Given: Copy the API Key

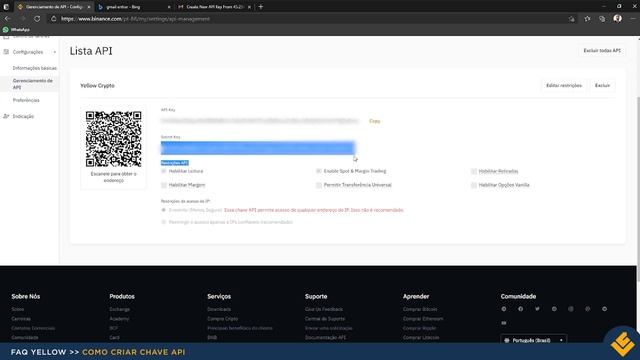Looking at the screenshot, I should (374, 121).
